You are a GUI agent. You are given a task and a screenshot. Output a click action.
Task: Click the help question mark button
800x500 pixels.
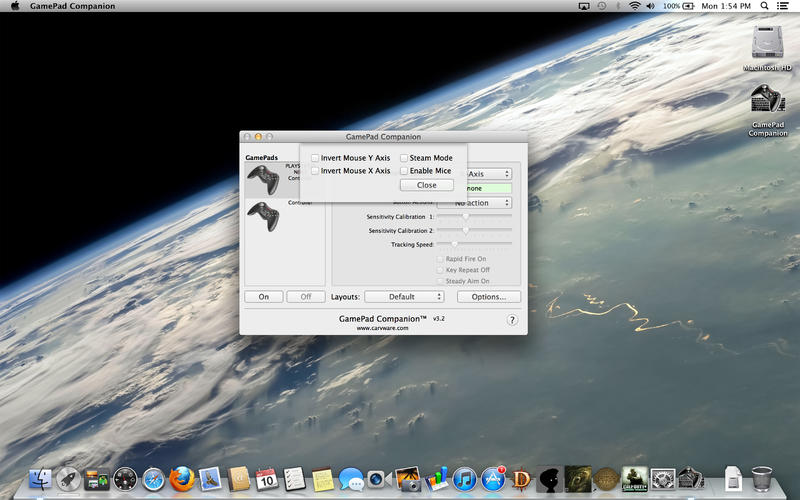[x=512, y=320]
